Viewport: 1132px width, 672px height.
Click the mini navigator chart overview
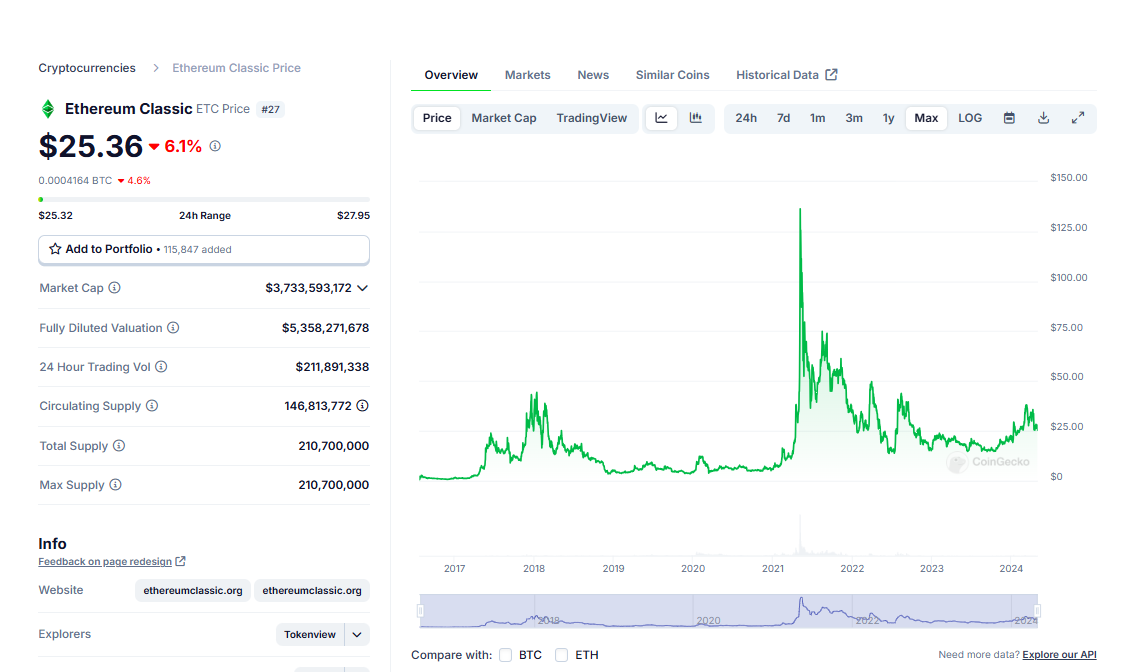(x=728, y=611)
